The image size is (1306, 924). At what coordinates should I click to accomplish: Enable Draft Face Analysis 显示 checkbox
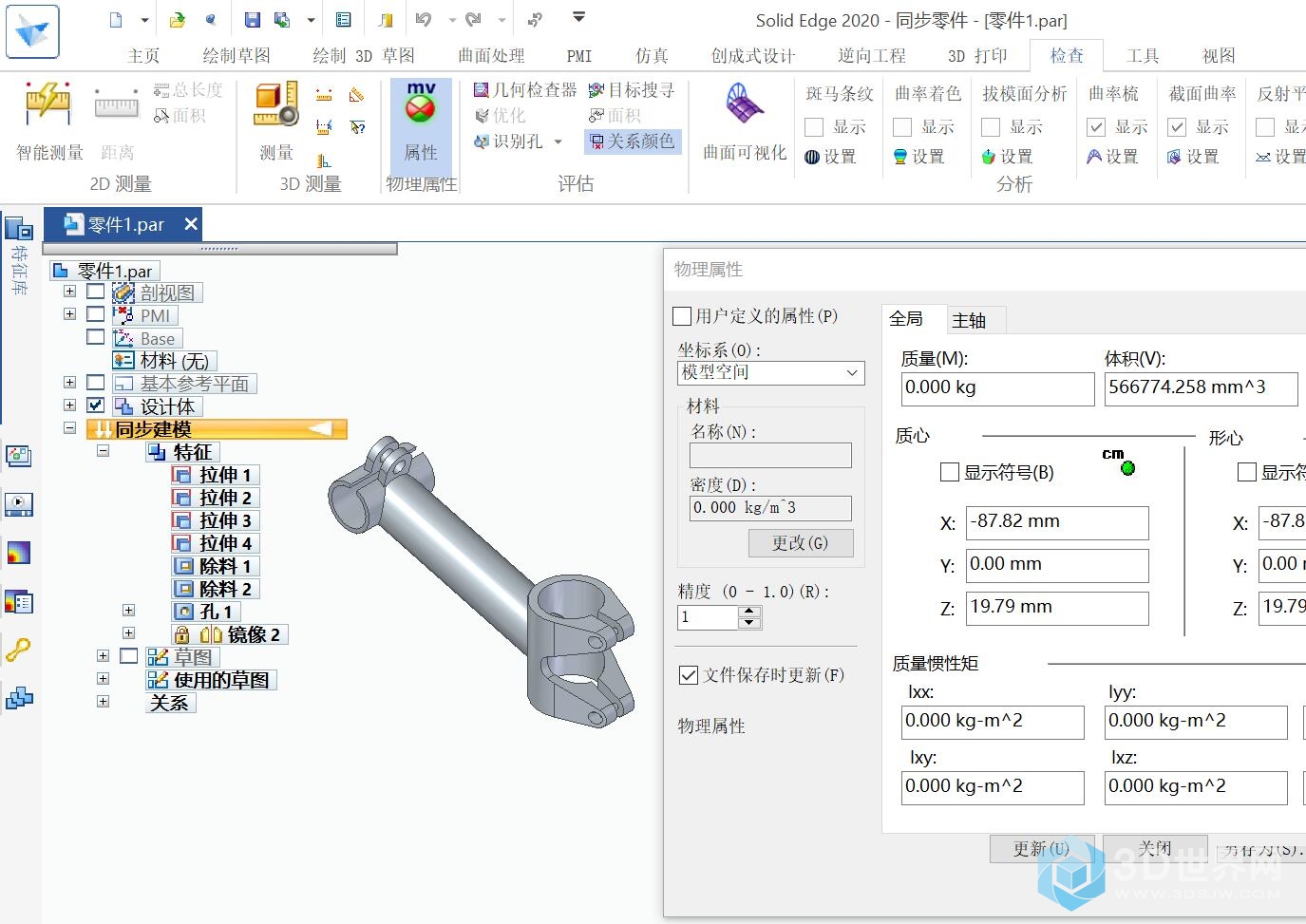pyautogui.click(x=991, y=127)
